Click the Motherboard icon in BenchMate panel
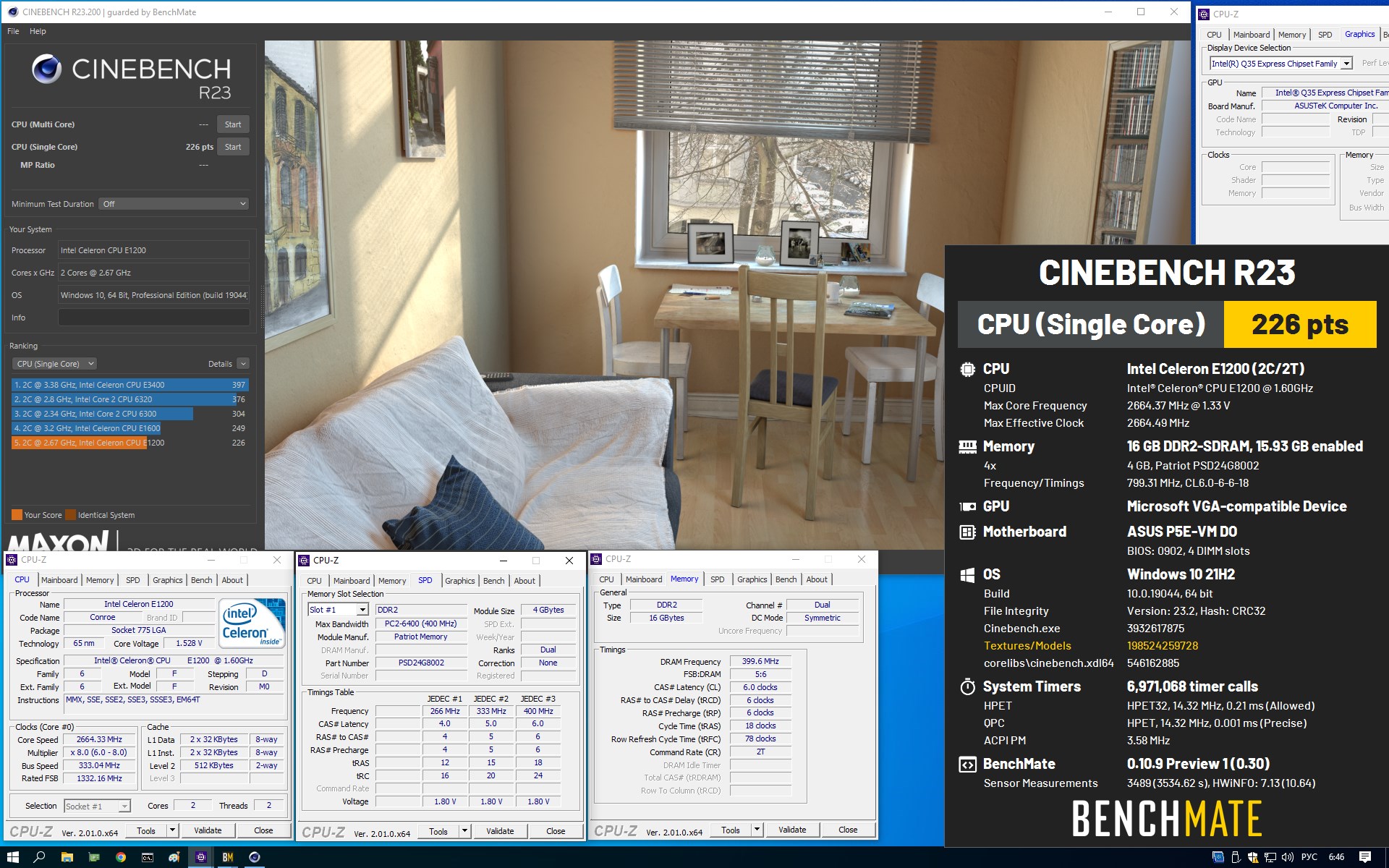The width and height of the screenshot is (1389, 868). [967, 532]
